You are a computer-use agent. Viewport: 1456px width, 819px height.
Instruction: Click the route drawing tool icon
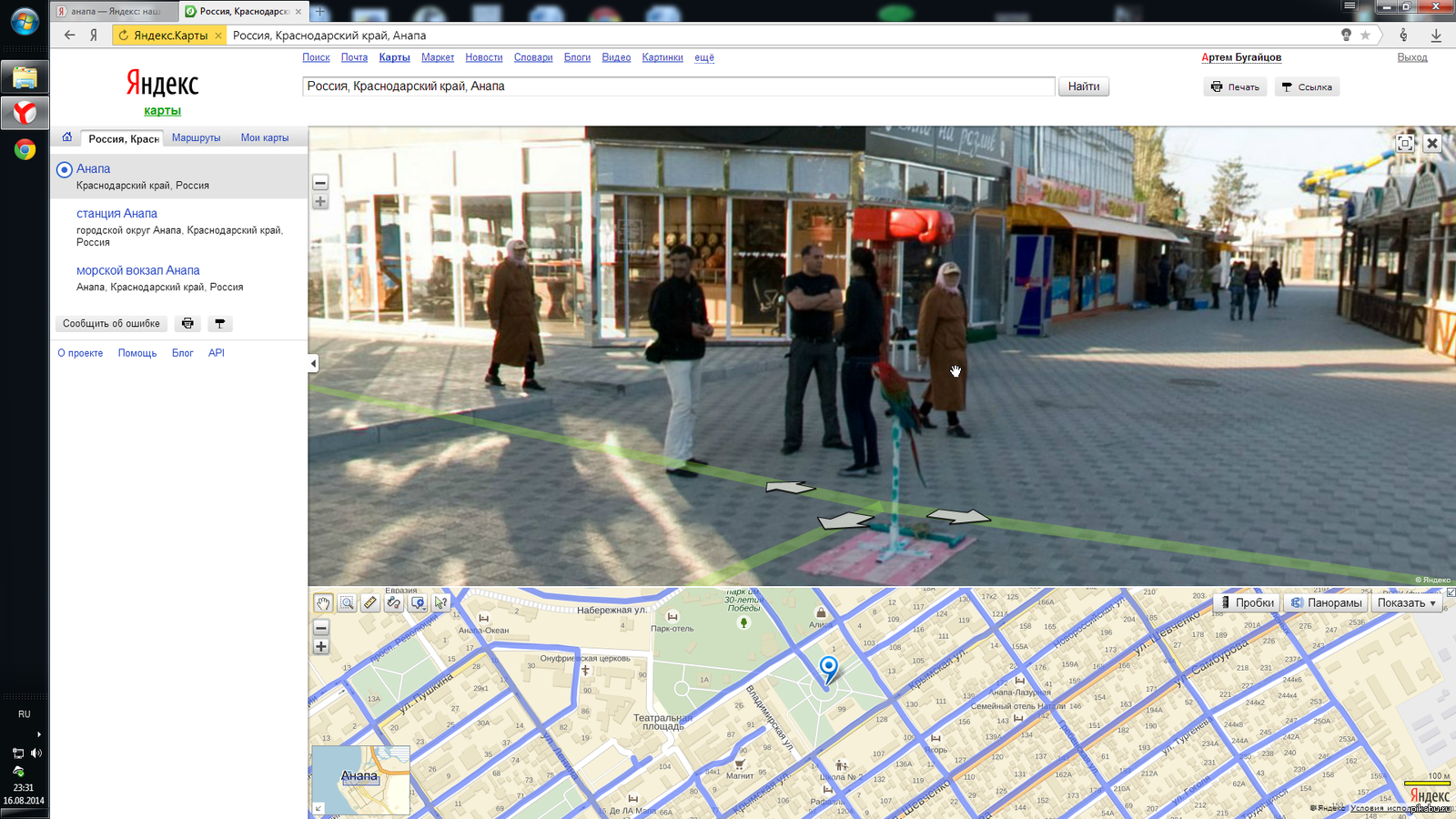(394, 602)
